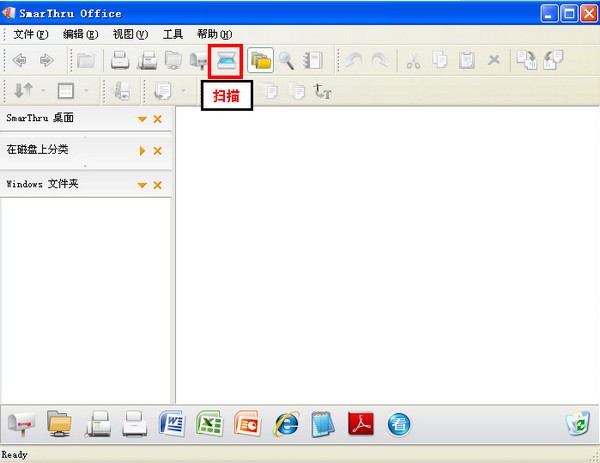This screenshot has width=600, height=463.
Task: Expand the 在磁盘上分类 panel arrow
Action: click(x=142, y=151)
